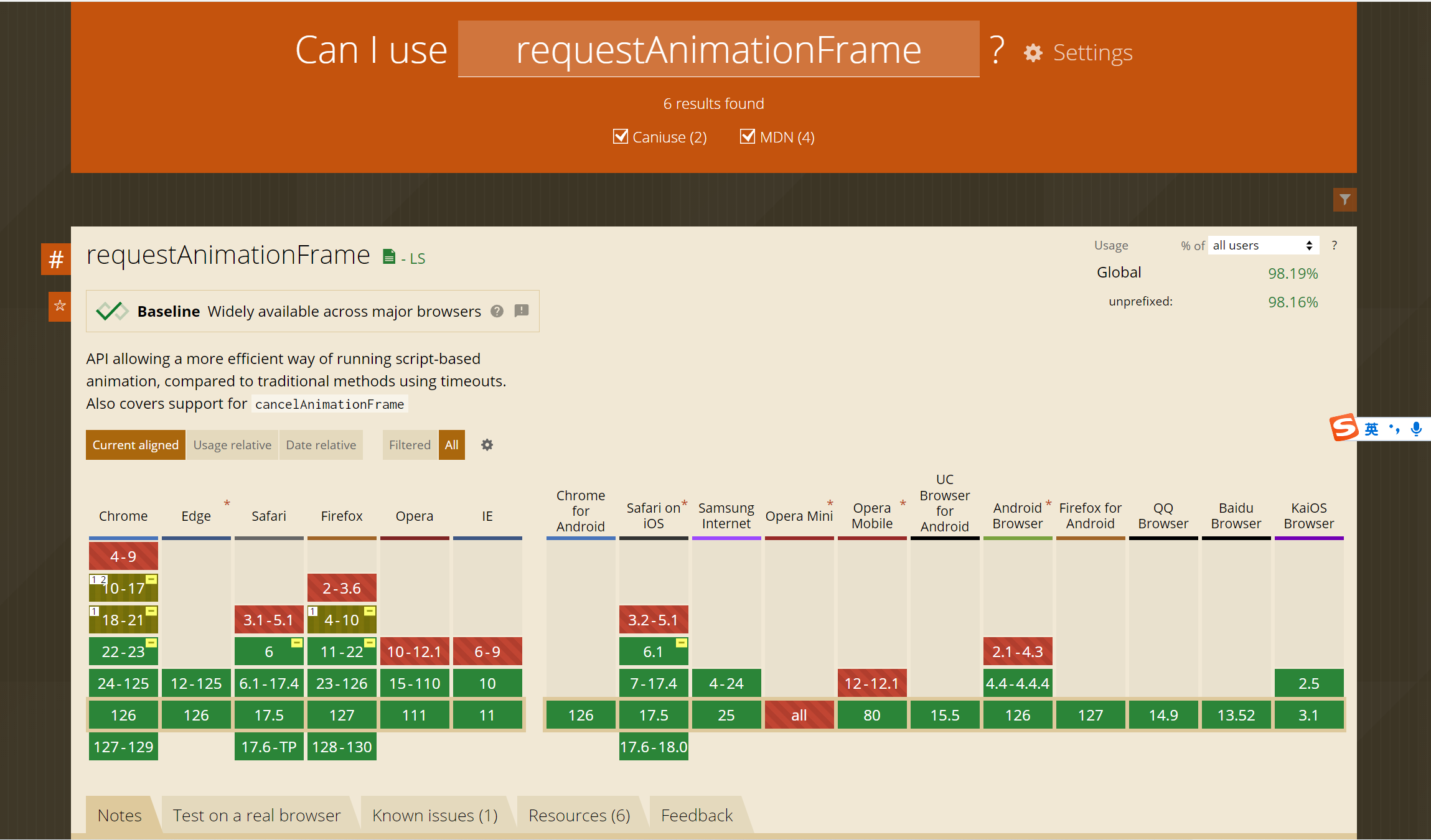Click Firefox for Android 127 cell
This screenshot has height=840, width=1431.
[x=1091, y=715]
